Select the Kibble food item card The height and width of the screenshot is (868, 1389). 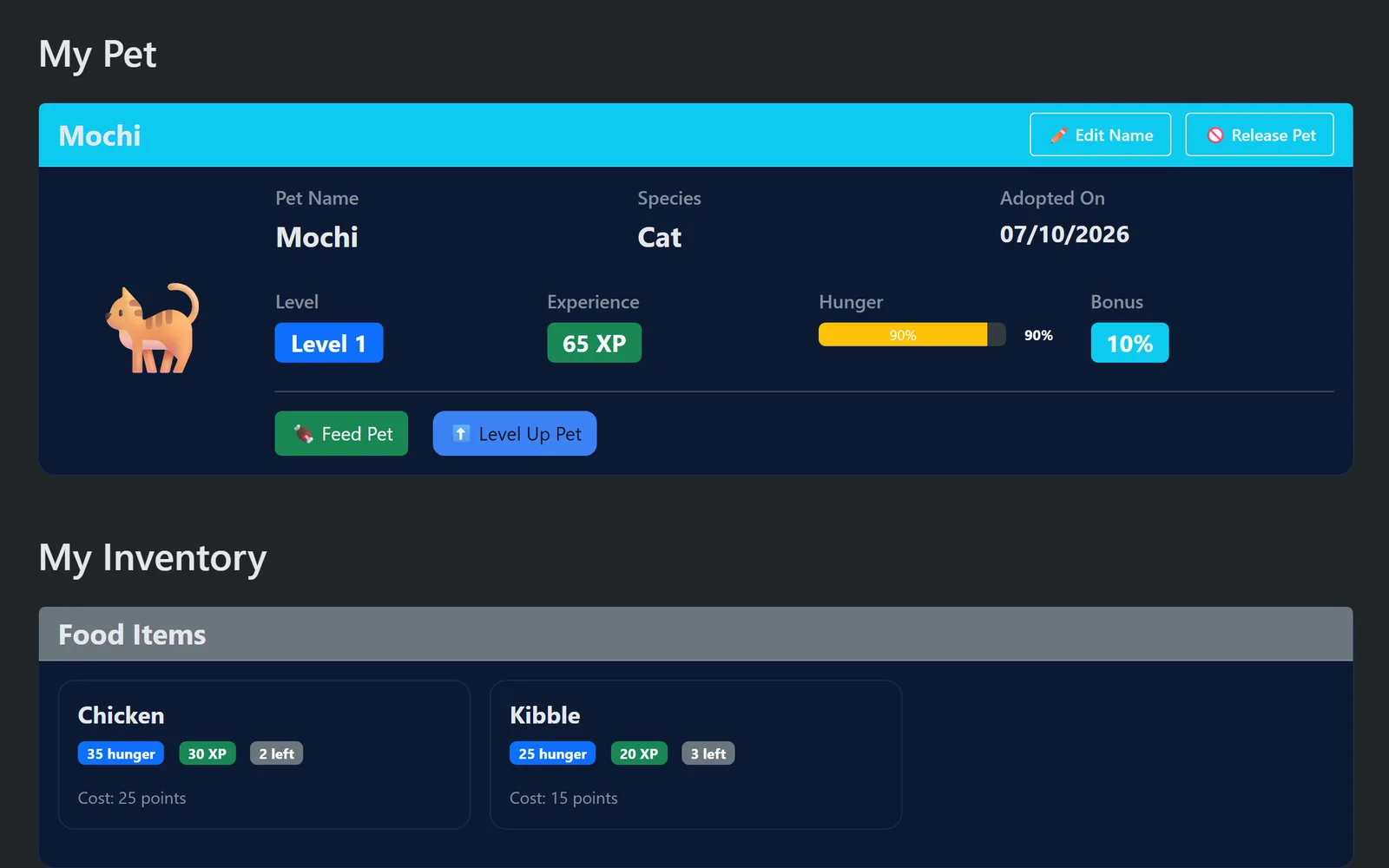(x=695, y=754)
